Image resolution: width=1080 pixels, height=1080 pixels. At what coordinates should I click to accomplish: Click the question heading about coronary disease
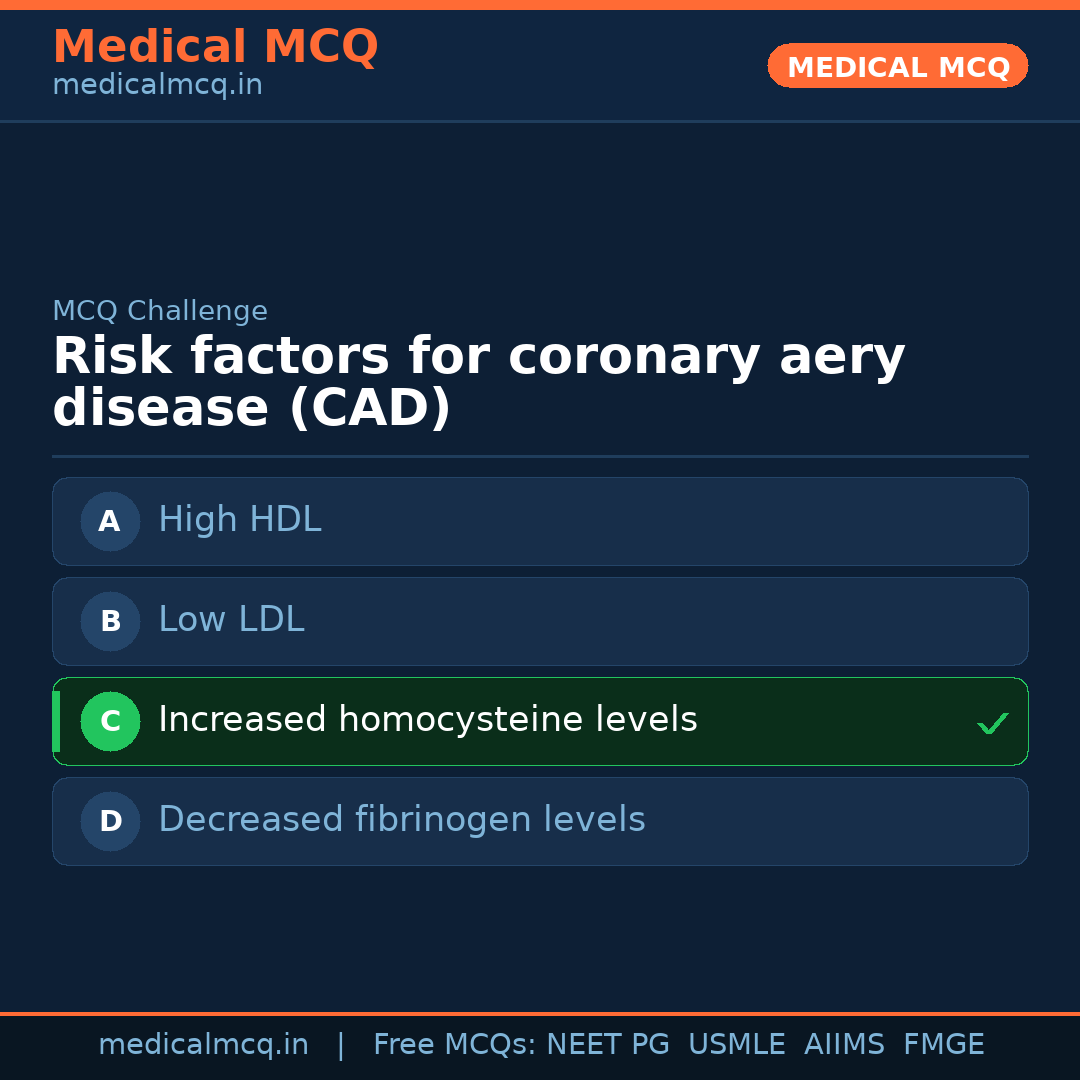[478, 383]
